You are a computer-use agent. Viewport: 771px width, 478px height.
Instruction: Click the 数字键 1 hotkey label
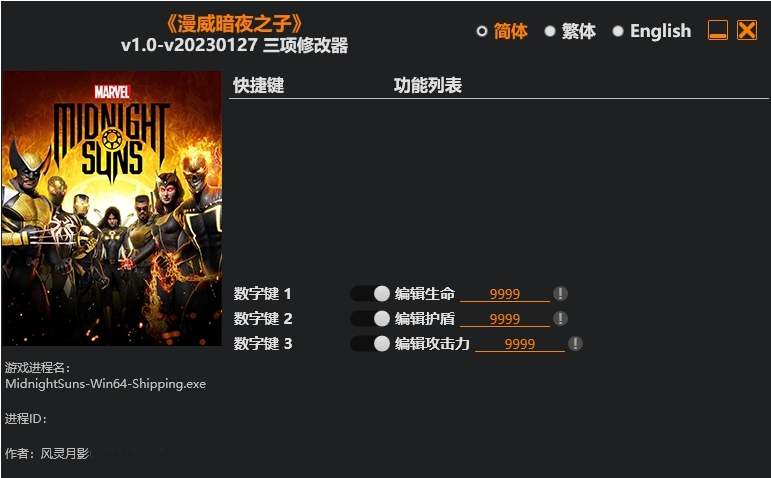coord(263,294)
